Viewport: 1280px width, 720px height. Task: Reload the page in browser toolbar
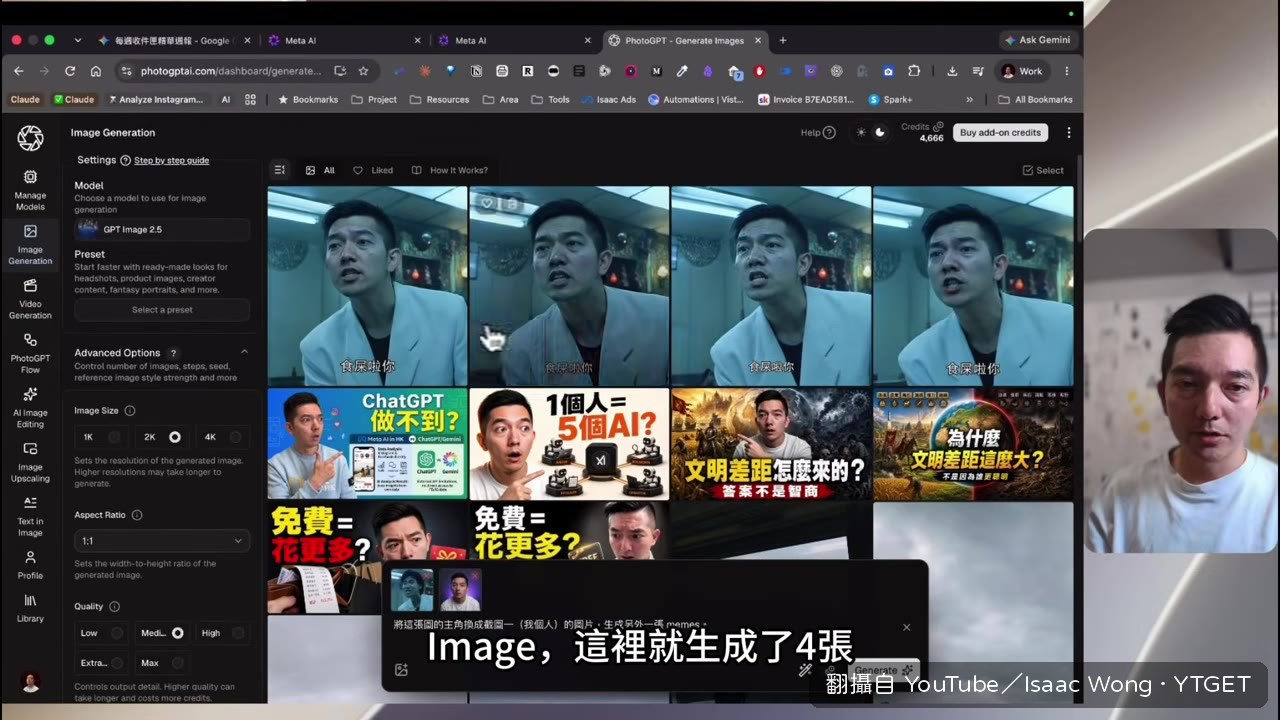tap(70, 71)
